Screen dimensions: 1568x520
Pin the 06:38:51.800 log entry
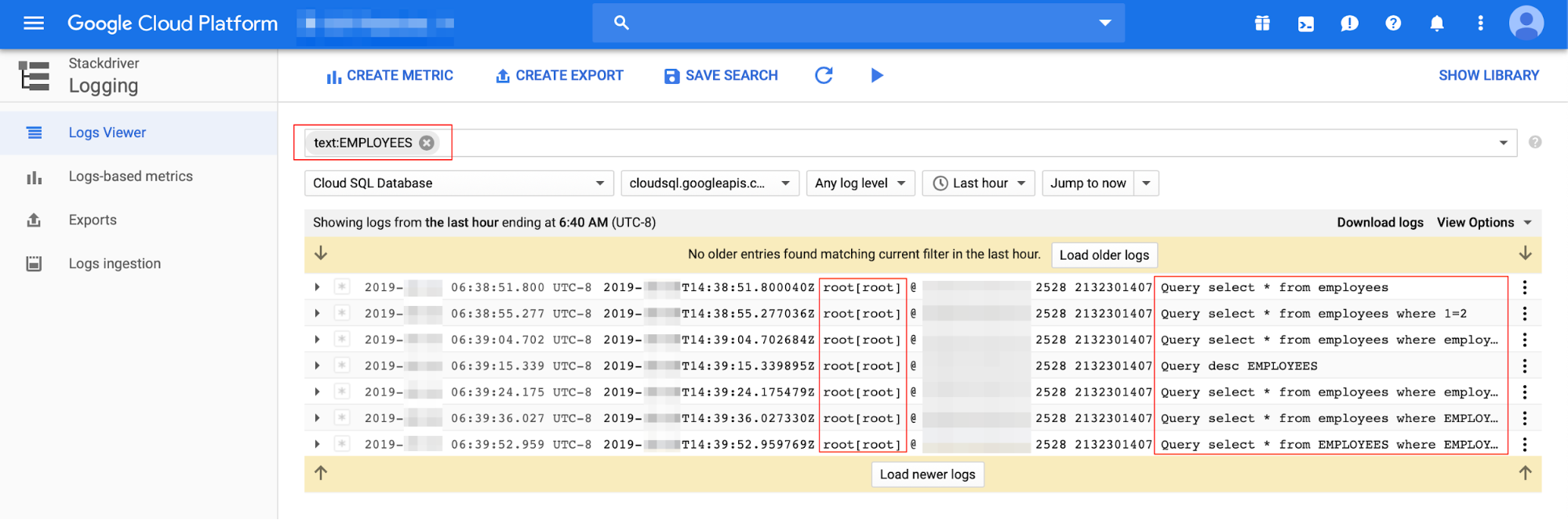(x=342, y=287)
